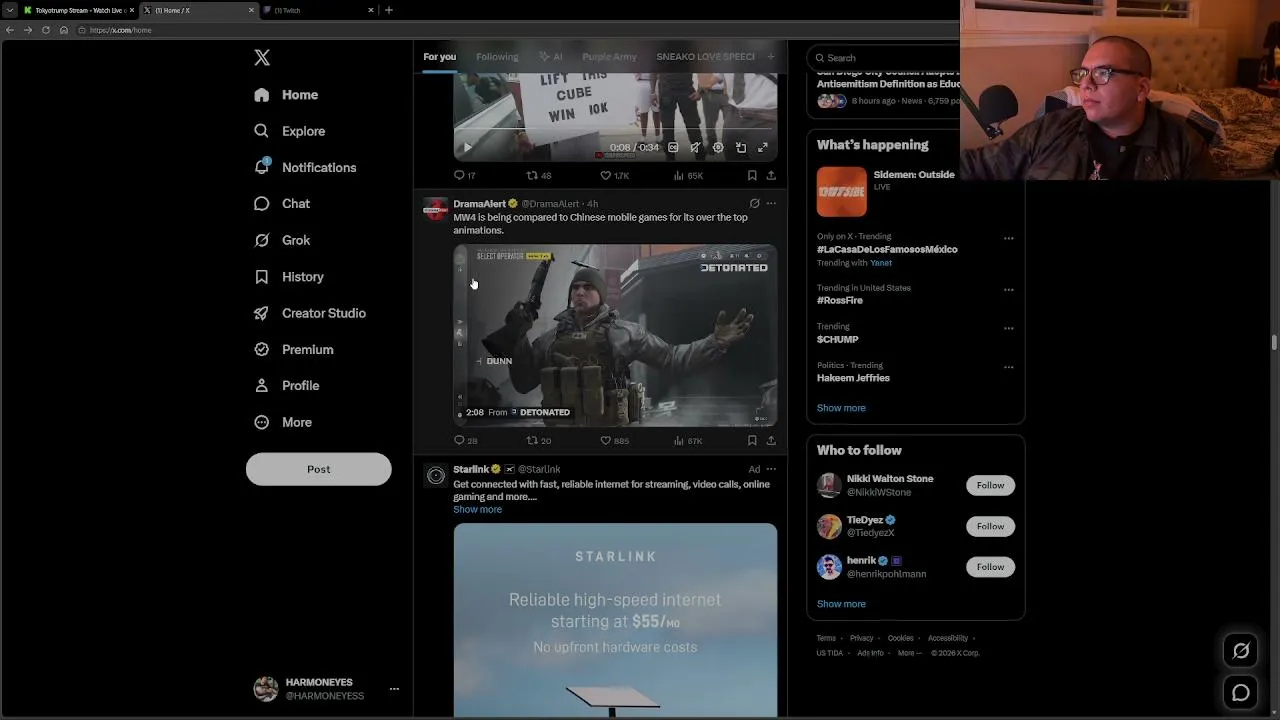
Task: Ask Grok about the DramaAlert post
Action: [755, 204]
